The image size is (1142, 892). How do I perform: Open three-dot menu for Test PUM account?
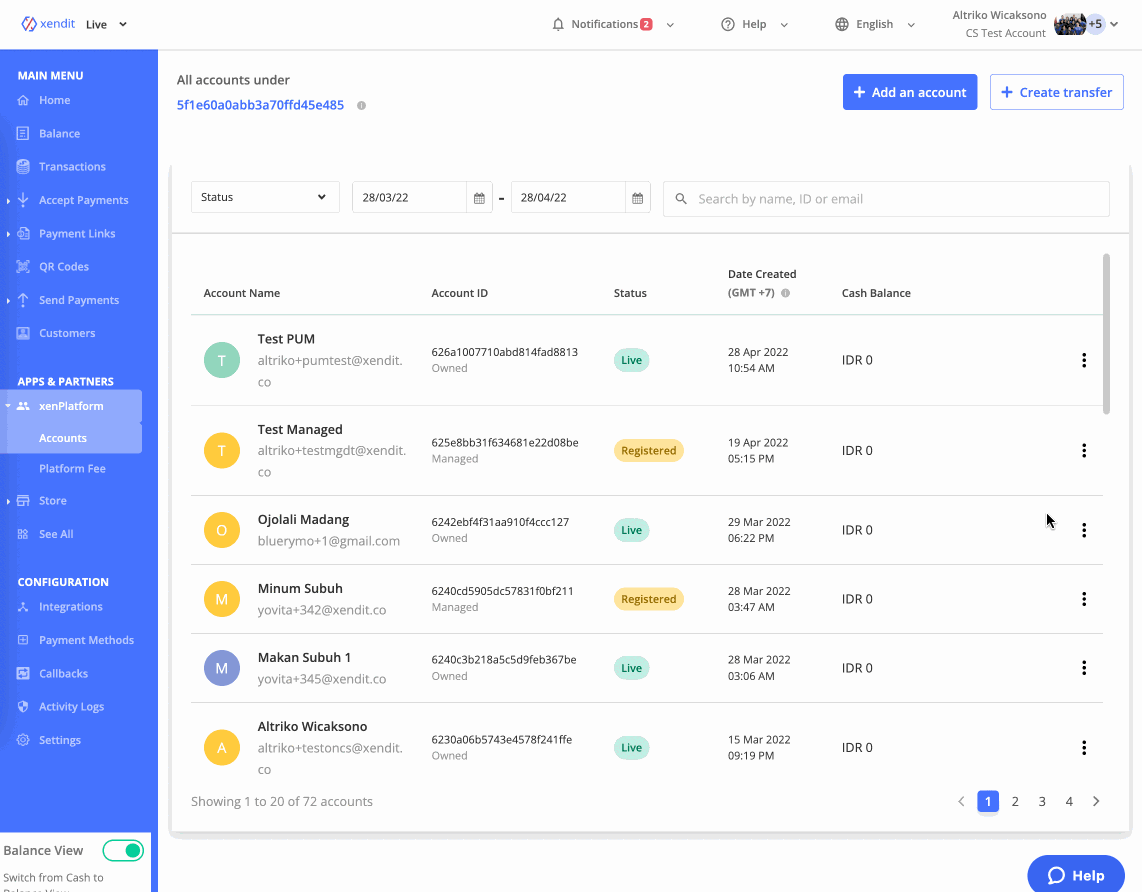(x=1083, y=360)
